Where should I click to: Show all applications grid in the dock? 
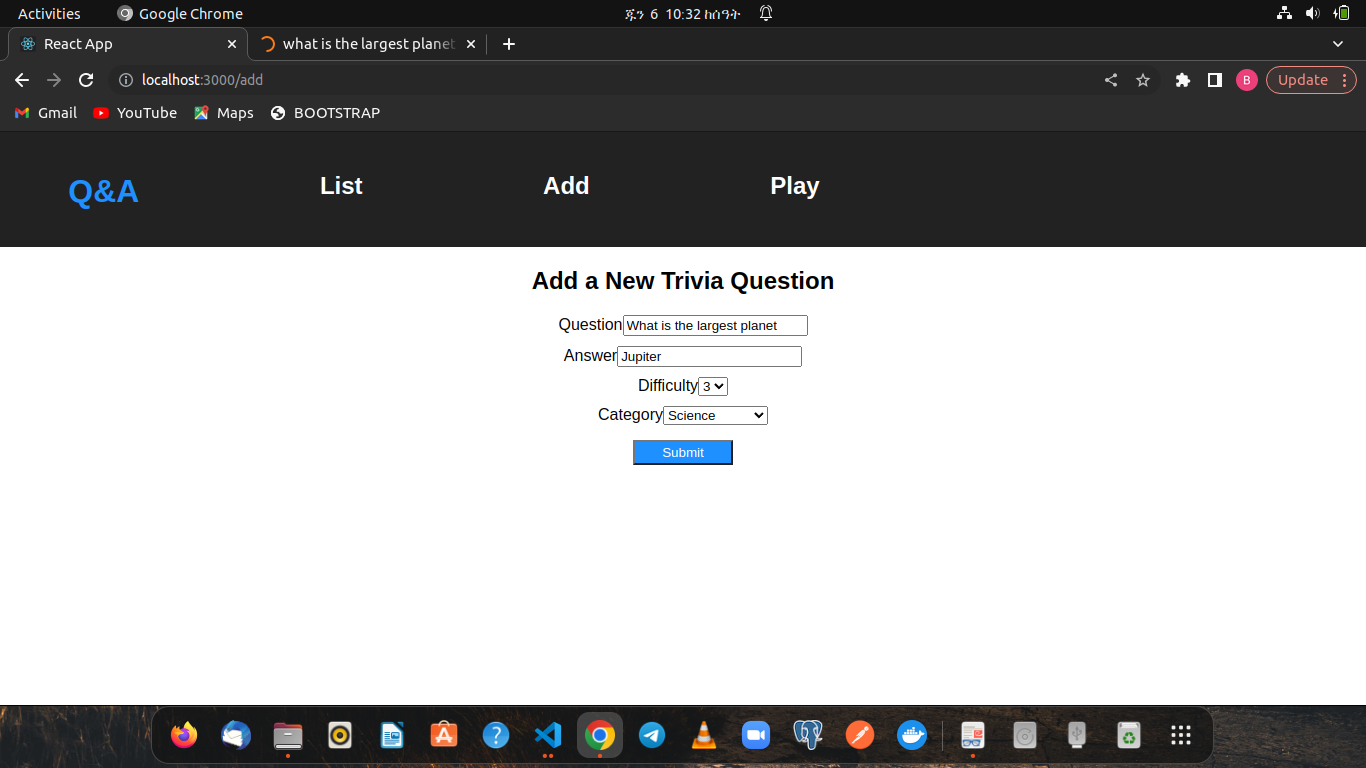1180,735
